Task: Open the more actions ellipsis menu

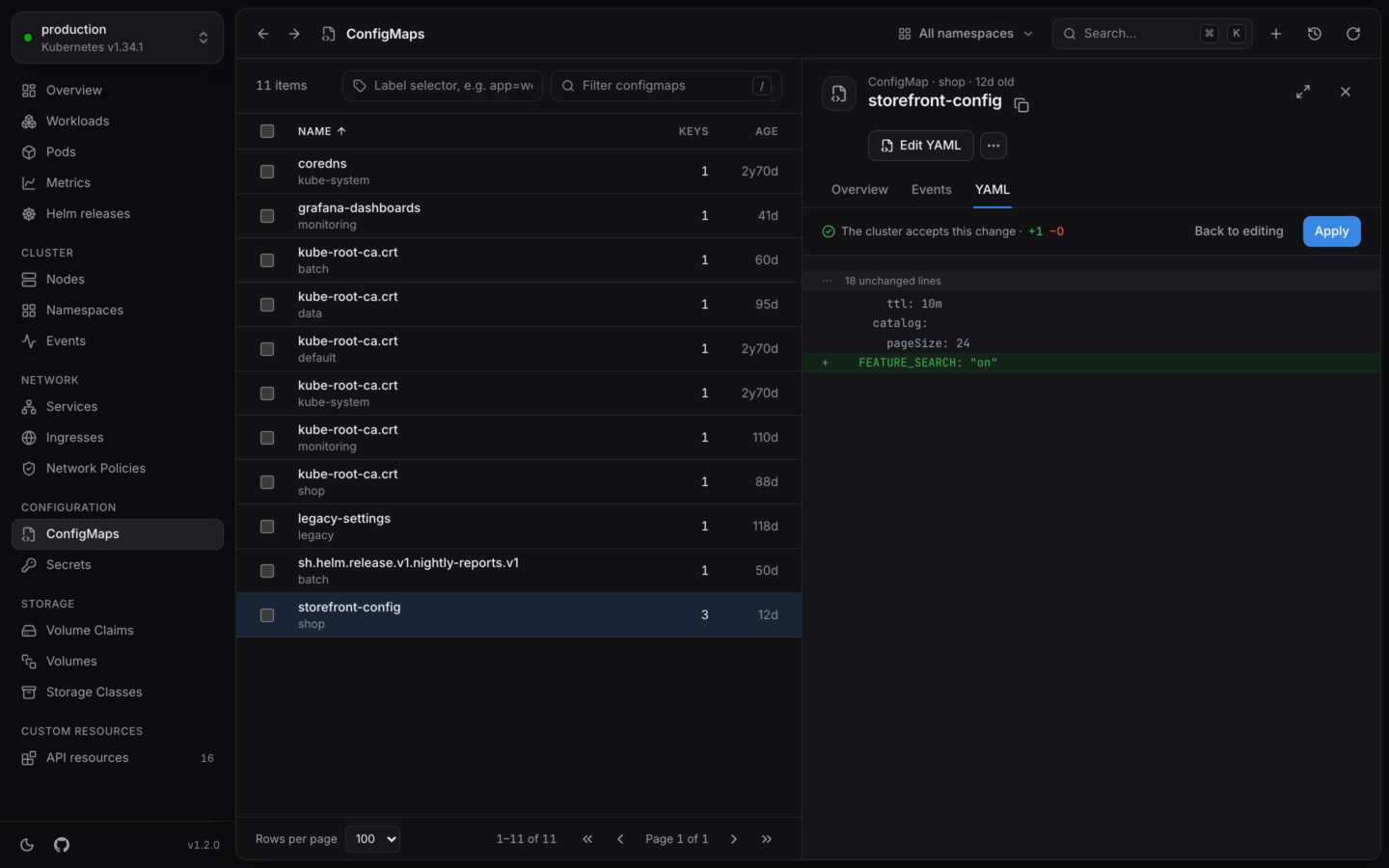Action: coord(994,146)
